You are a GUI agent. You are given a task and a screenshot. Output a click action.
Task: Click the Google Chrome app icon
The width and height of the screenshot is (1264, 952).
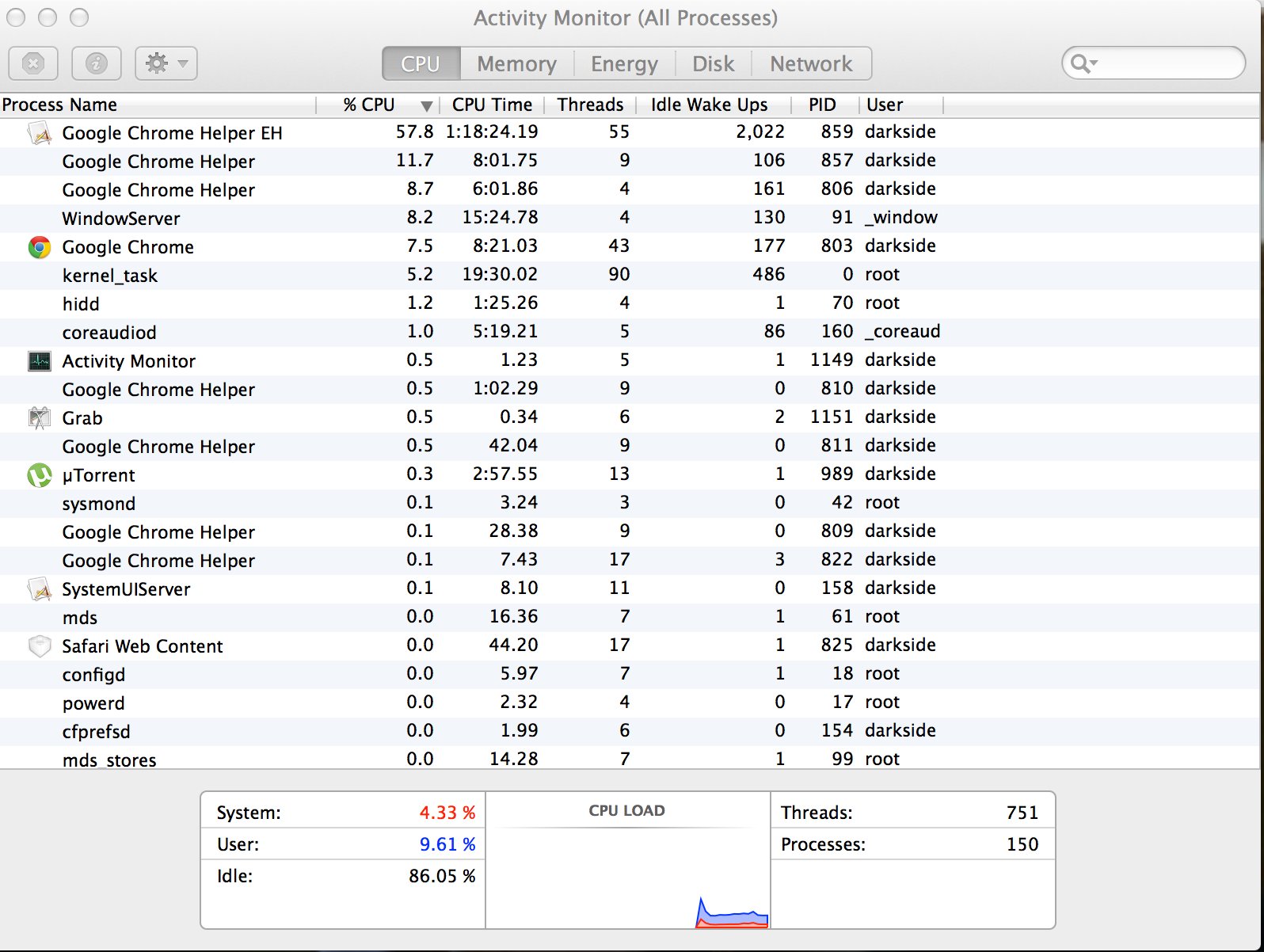coord(40,247)
